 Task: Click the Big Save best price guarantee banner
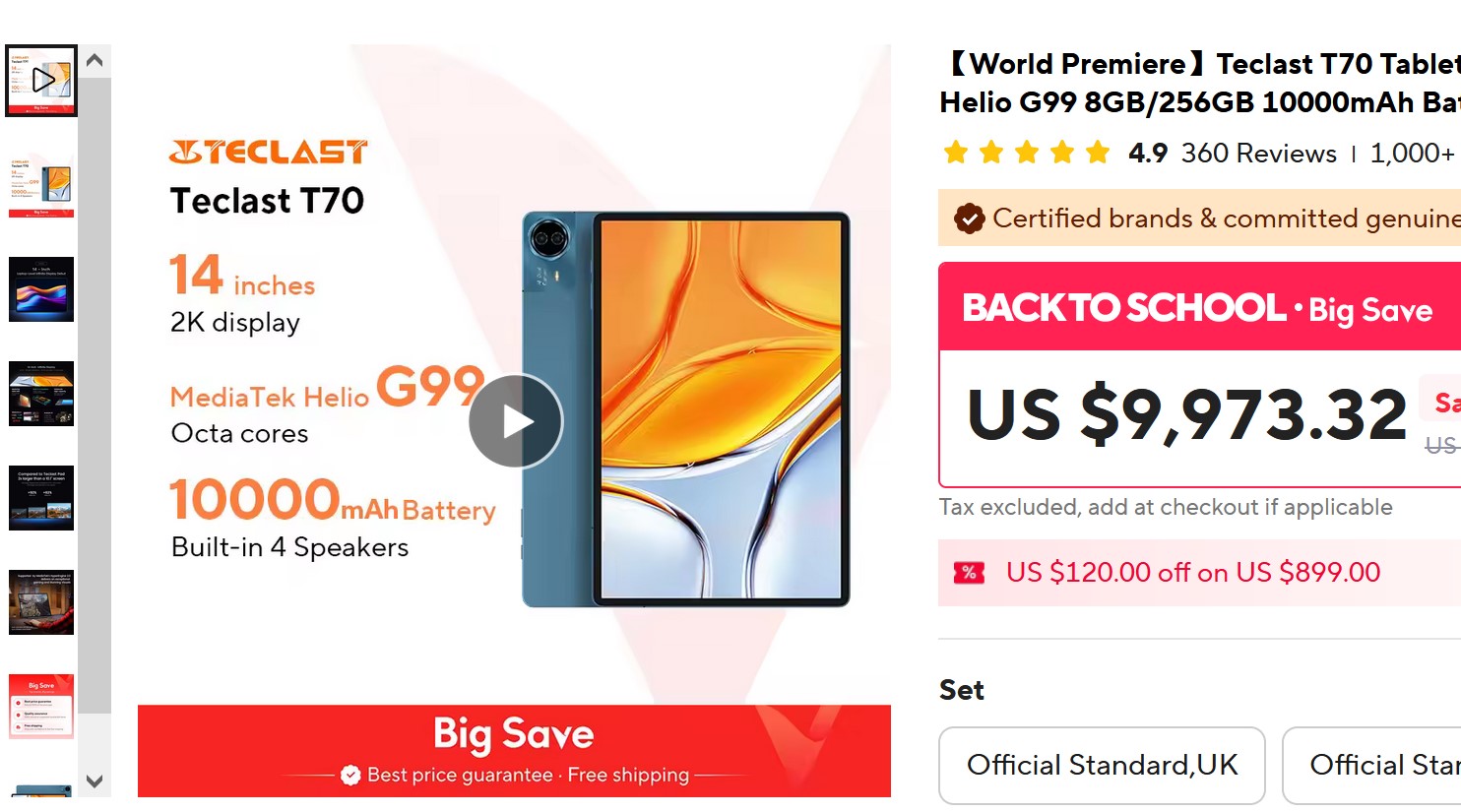[x=514, y=751]
